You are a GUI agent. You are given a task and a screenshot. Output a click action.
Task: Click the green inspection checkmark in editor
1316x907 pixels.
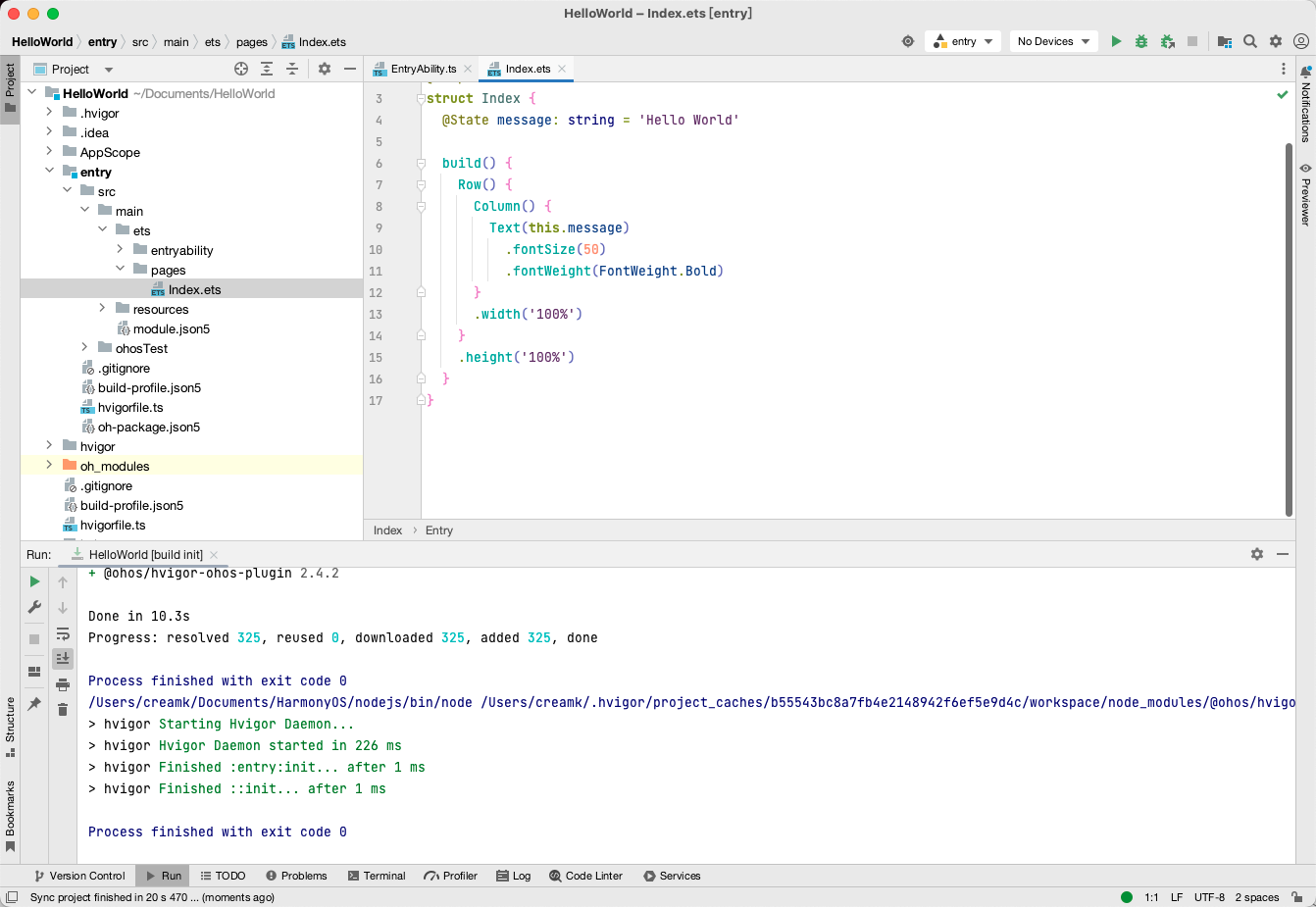[x=1282, y=95]
